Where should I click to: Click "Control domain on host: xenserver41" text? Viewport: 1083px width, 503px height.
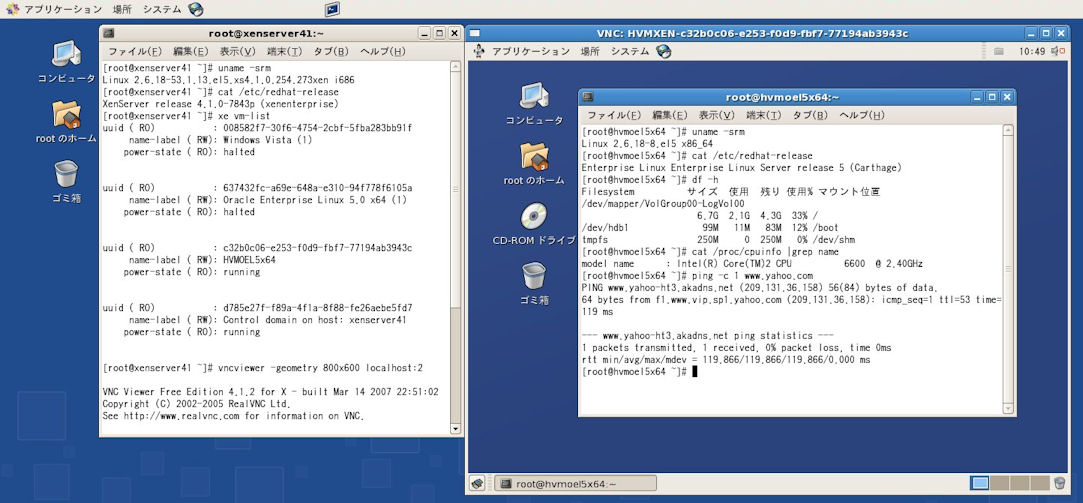coord(315,320)
